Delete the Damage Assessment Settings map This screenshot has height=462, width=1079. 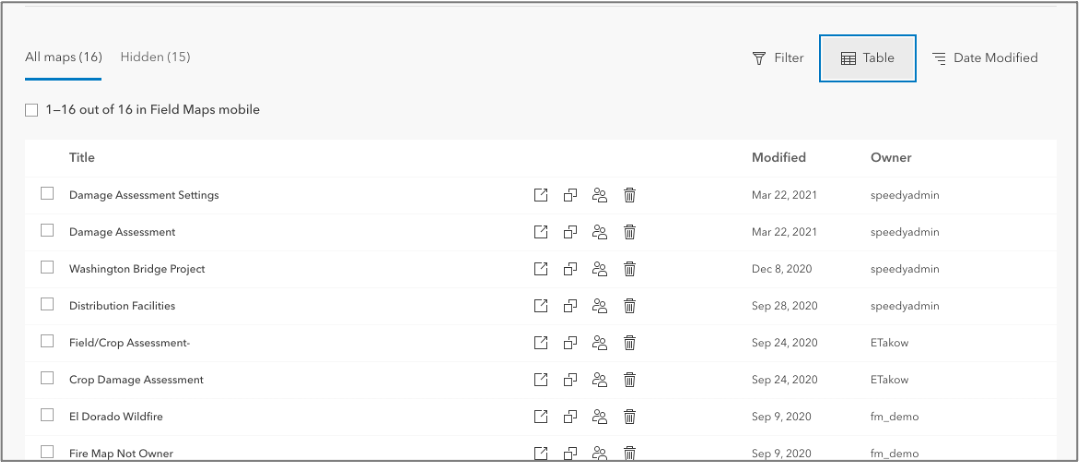[x=630, y=195]
